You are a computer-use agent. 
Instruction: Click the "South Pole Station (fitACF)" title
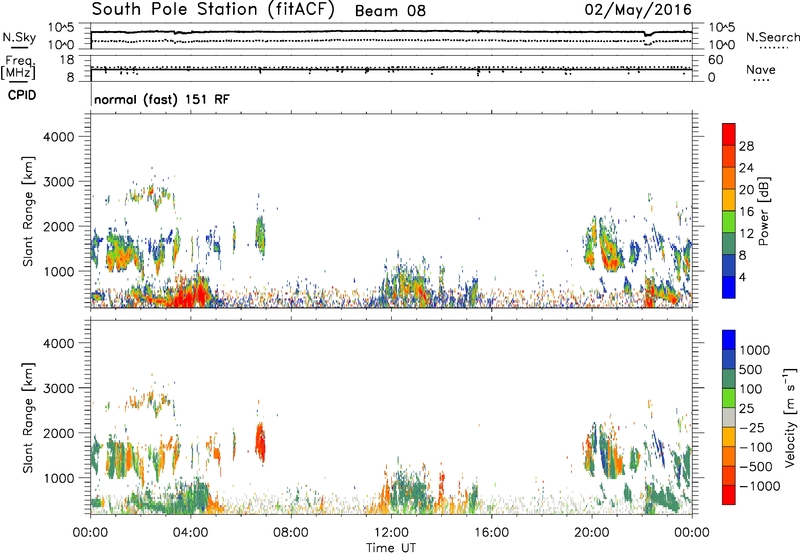[213, 10]
